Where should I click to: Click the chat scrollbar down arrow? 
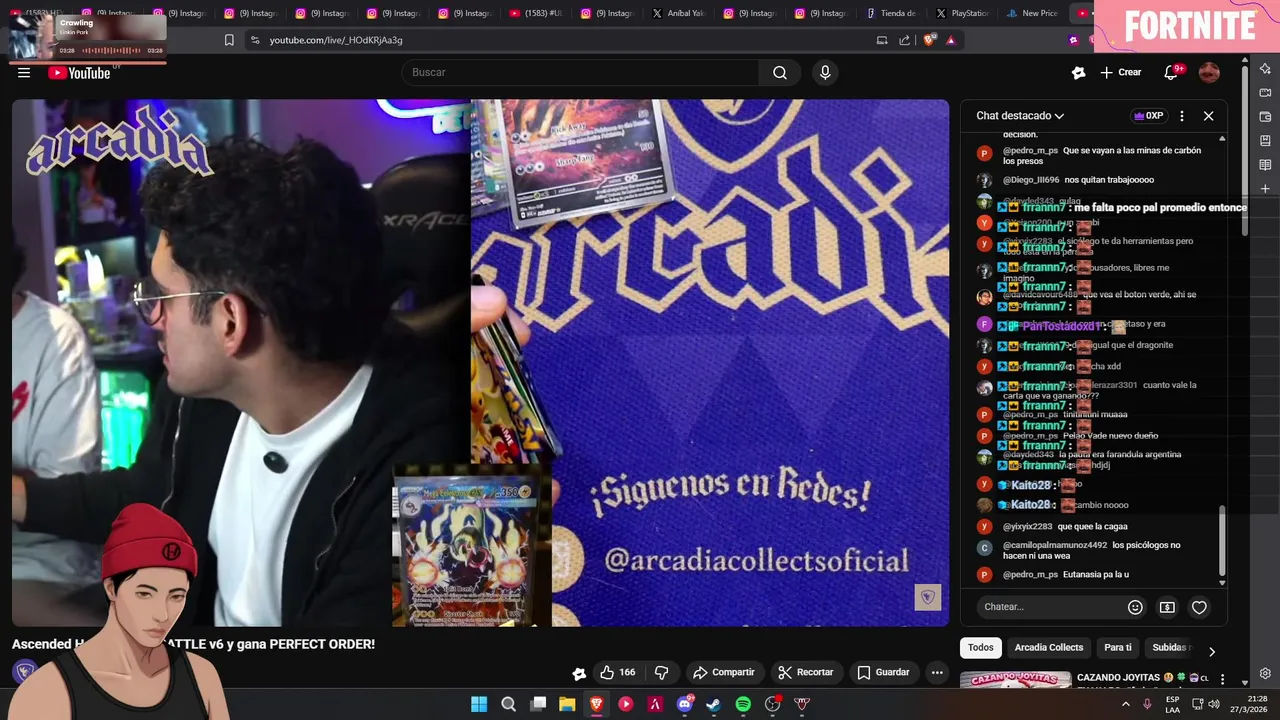[1222, 582]
